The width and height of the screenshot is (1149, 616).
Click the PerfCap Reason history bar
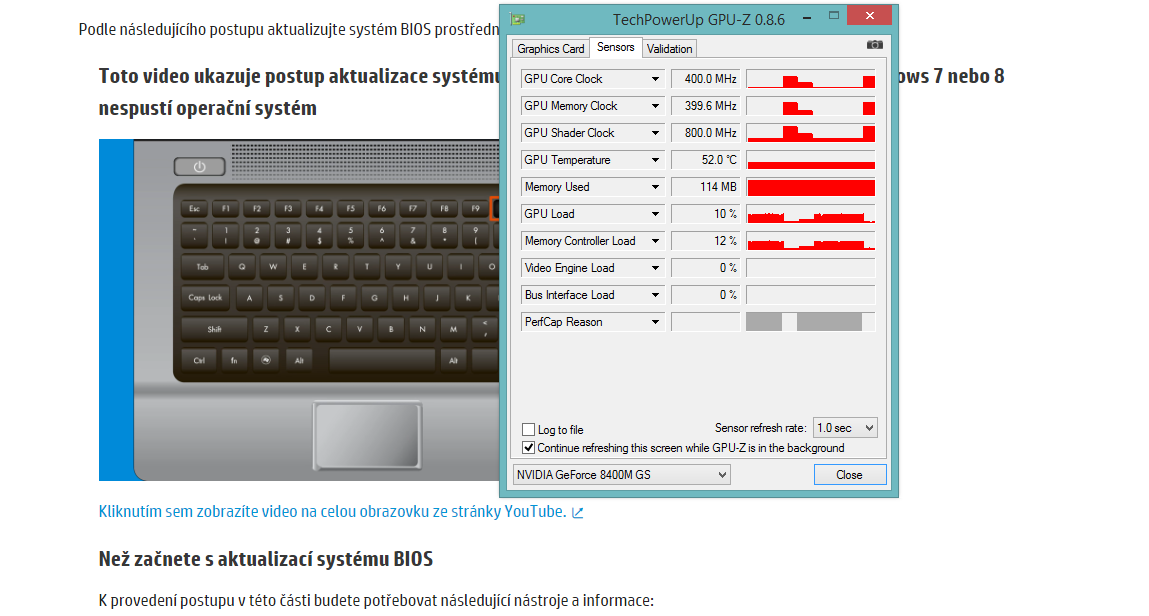pyautogui.click(x=810, y=322)
